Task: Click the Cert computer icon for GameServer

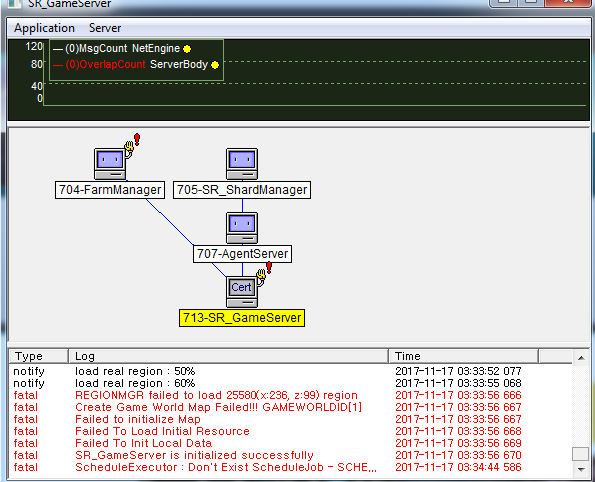Action: point(242,292)
